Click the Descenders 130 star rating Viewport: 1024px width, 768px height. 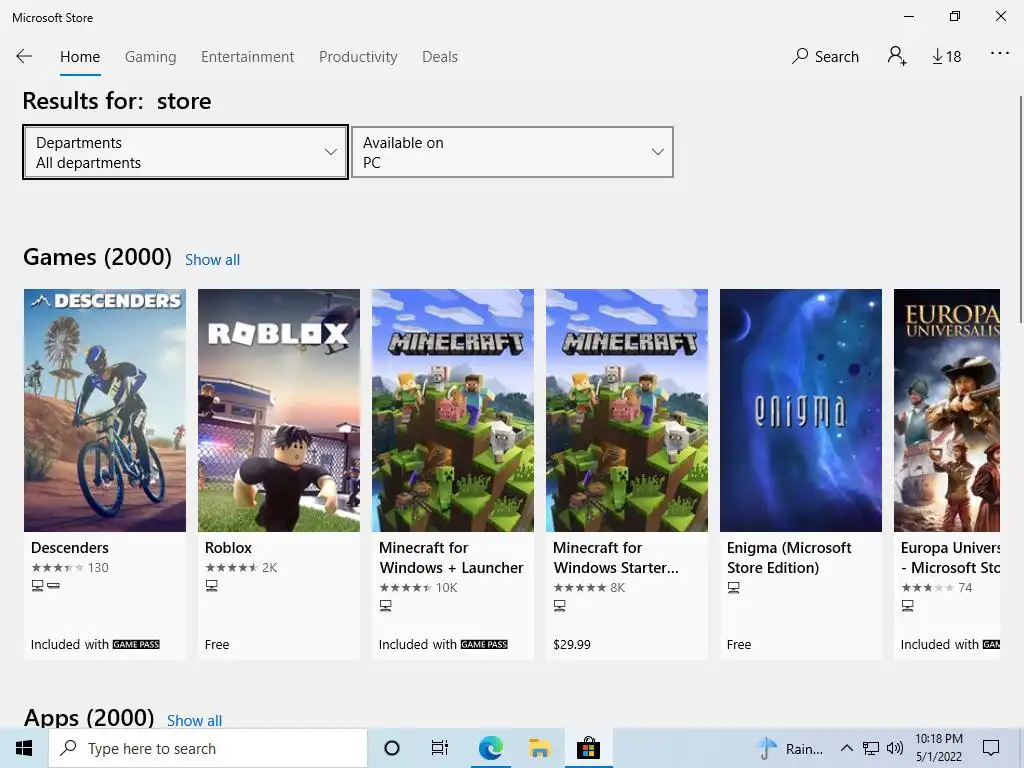coord(70,568)
